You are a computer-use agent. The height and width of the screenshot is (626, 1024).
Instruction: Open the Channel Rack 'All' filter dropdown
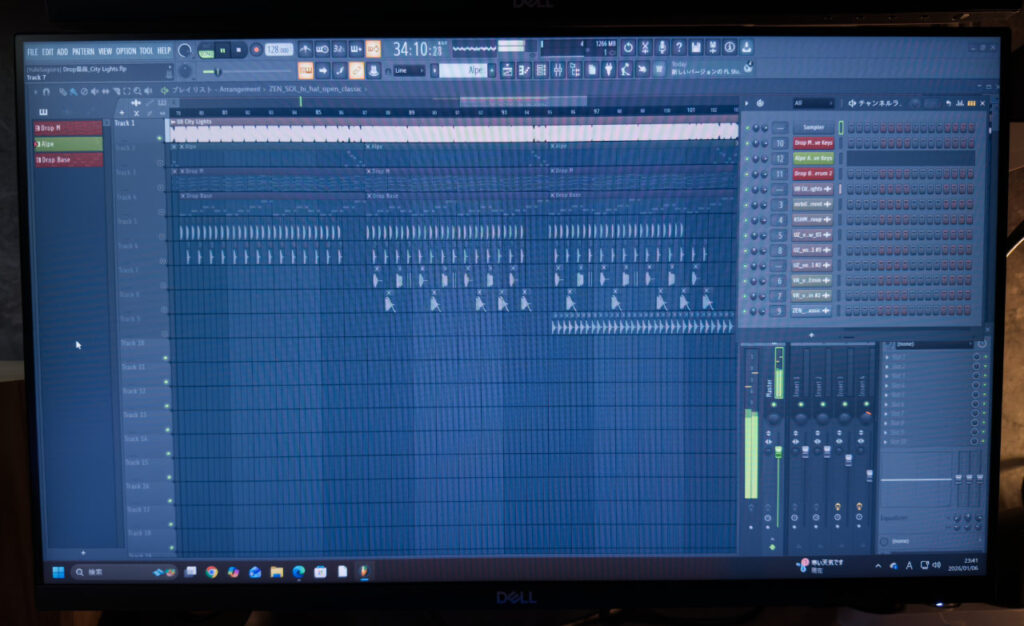point(812,103)
